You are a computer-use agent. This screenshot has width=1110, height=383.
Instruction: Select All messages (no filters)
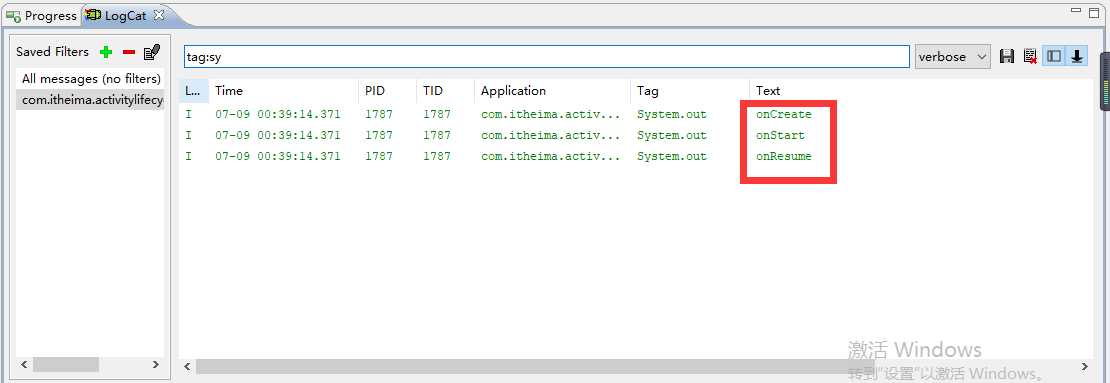point(91,79)
